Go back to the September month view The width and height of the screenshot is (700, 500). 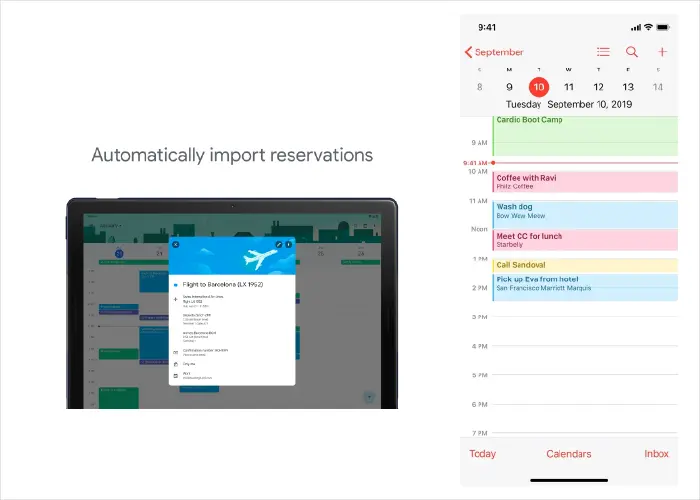pos(494,52)
